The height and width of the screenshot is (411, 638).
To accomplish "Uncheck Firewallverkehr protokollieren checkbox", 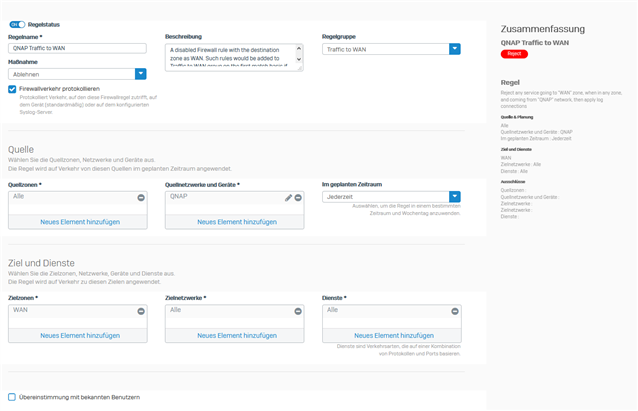I will [12, 89].
